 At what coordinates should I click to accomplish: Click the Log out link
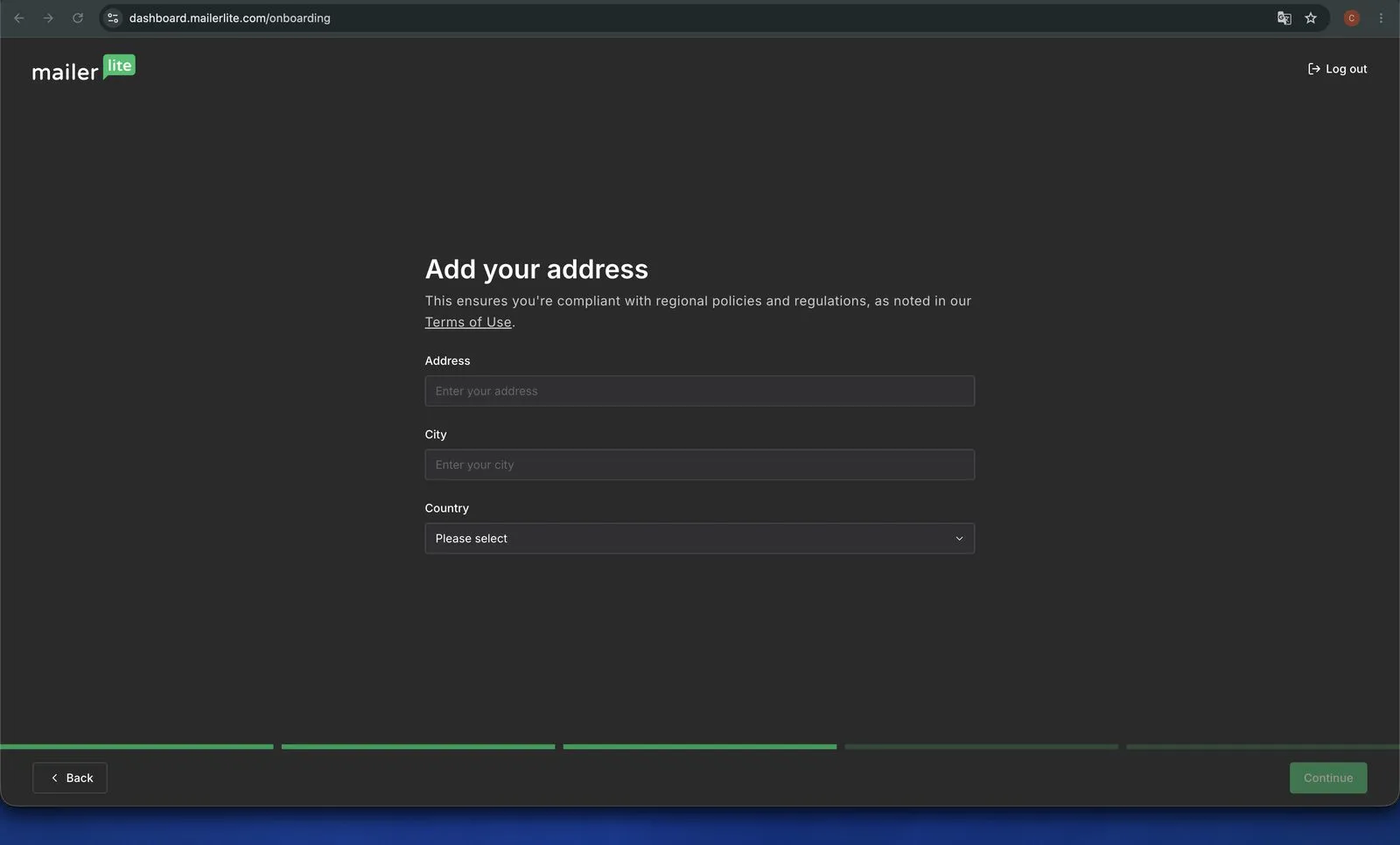(x=1337, y=69)
